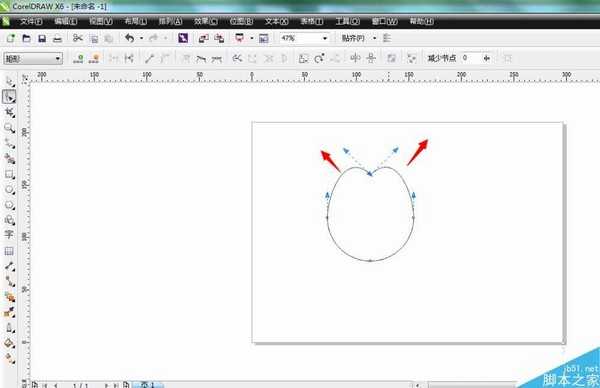Select the Rectangle tool in the toolbox
Viewport: 600px width, 388px height.
pyautogui.click(x=9, y=174)
